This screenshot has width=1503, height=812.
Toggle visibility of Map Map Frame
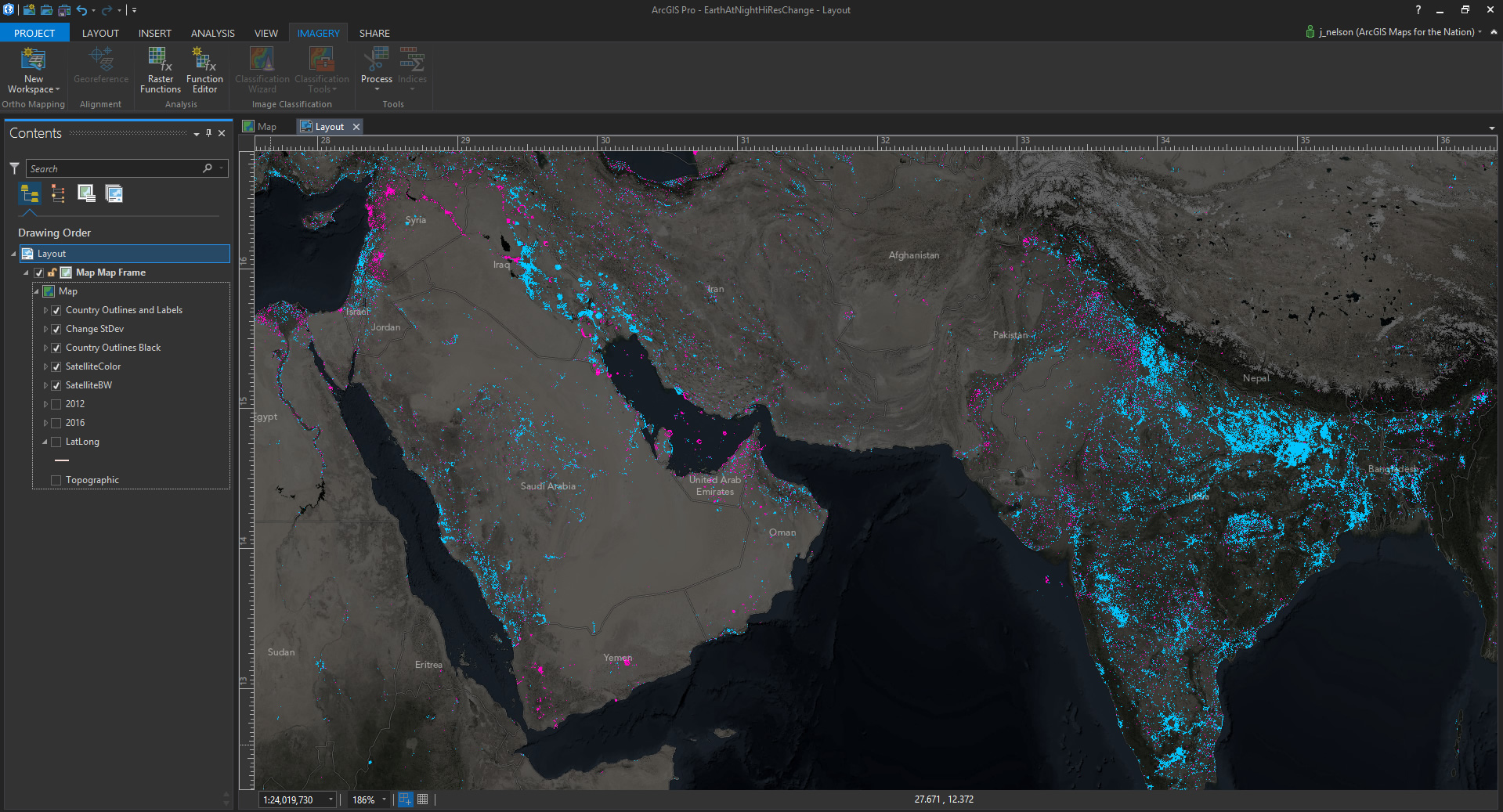(x=38, y=272)
